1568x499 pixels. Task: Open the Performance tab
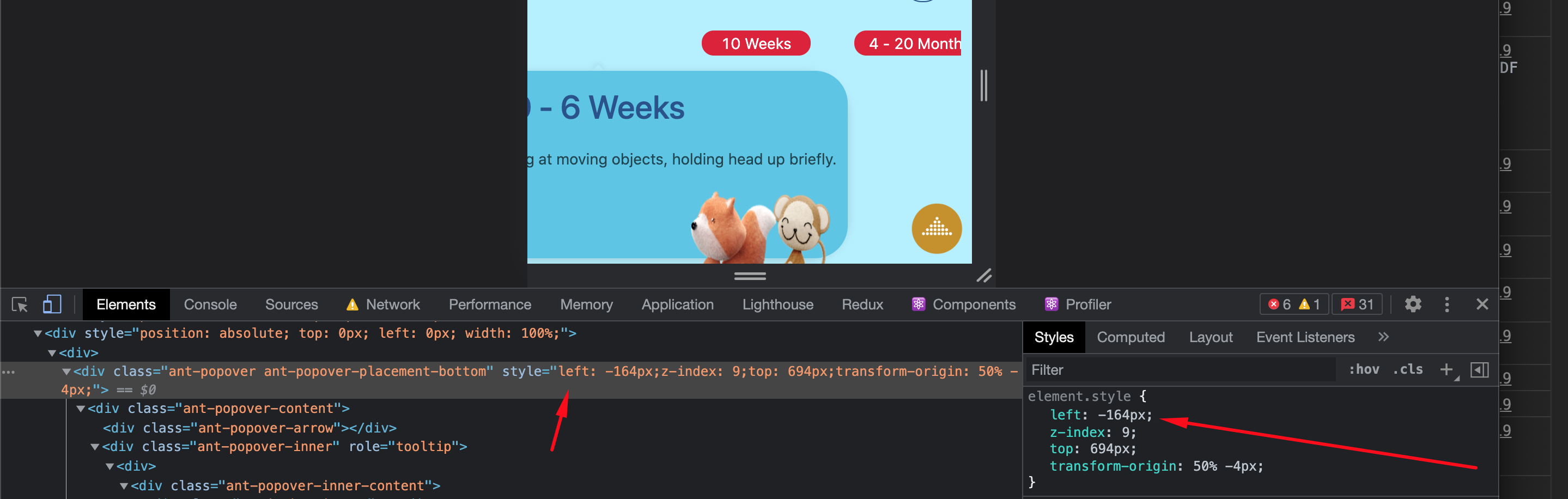pyautogui.click(x=490, y=305)
